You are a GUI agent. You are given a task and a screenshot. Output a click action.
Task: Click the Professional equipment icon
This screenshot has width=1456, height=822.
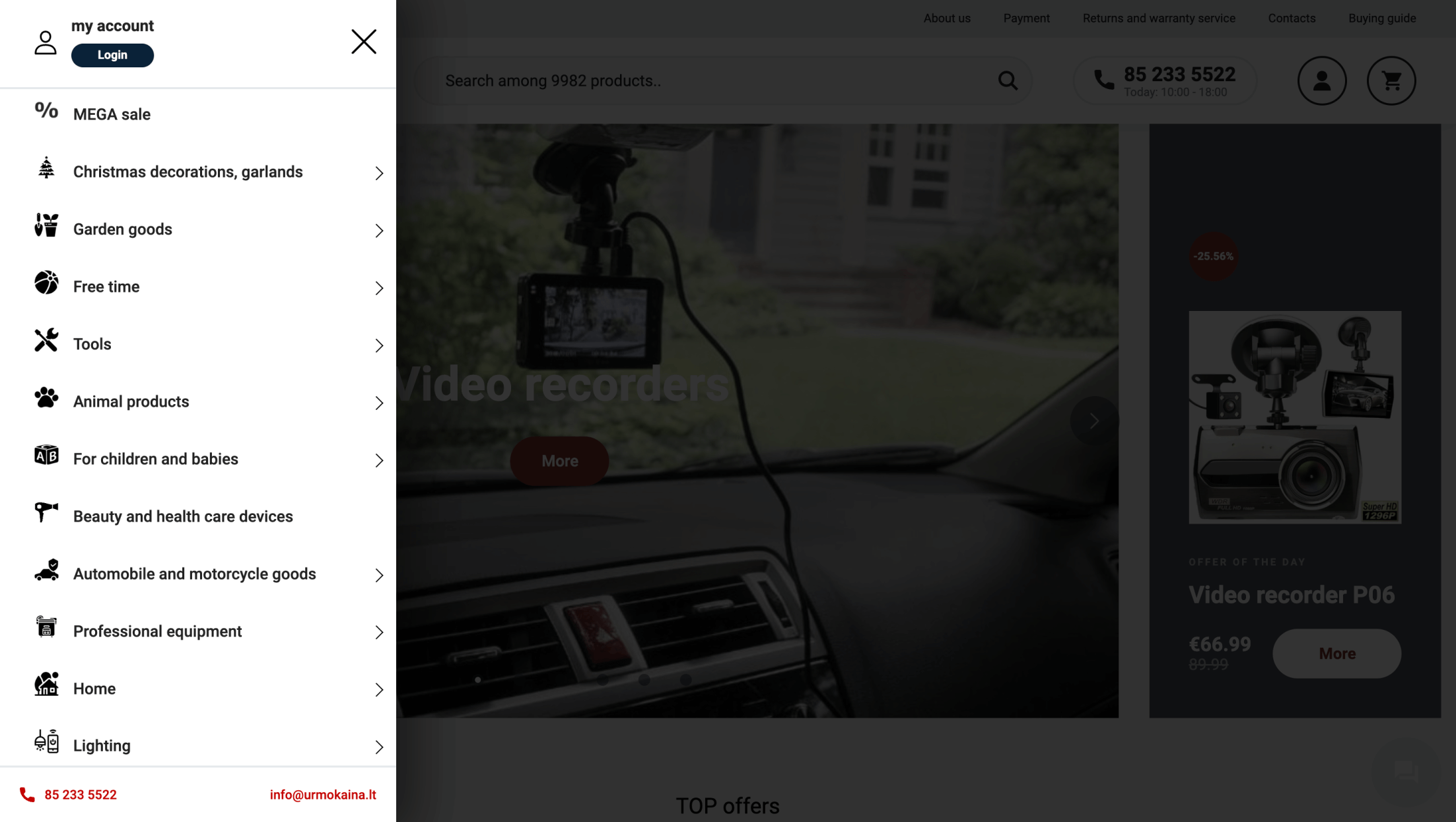[46, 627]
